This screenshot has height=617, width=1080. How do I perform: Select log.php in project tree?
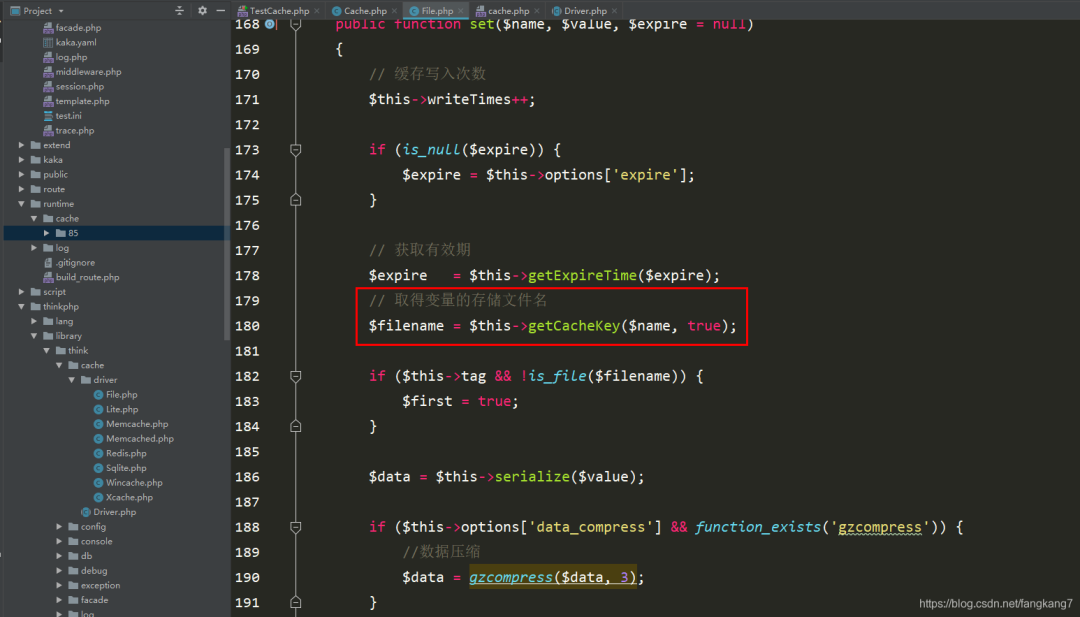[x=65, y=57]
